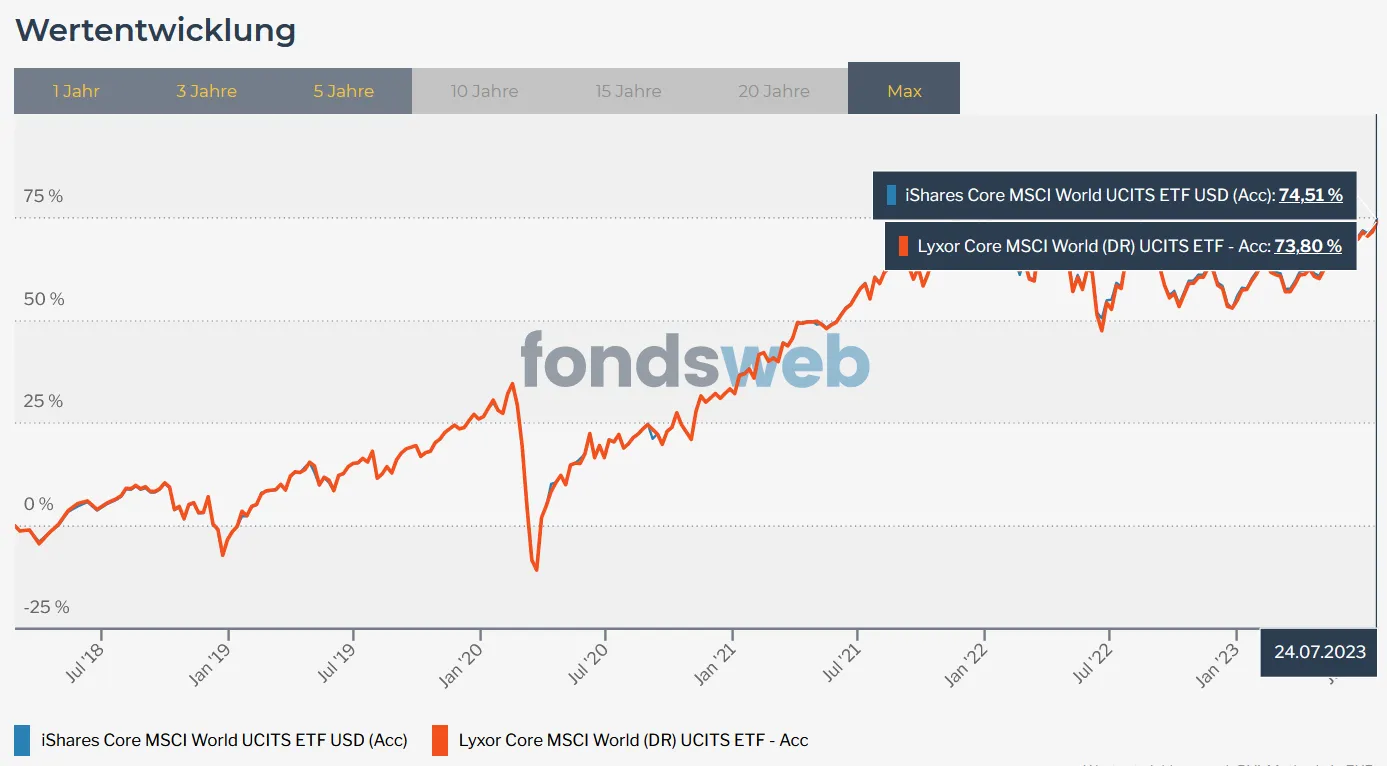
Task: Click the Wertentwicklung heading
Action: tap(156, 30)
